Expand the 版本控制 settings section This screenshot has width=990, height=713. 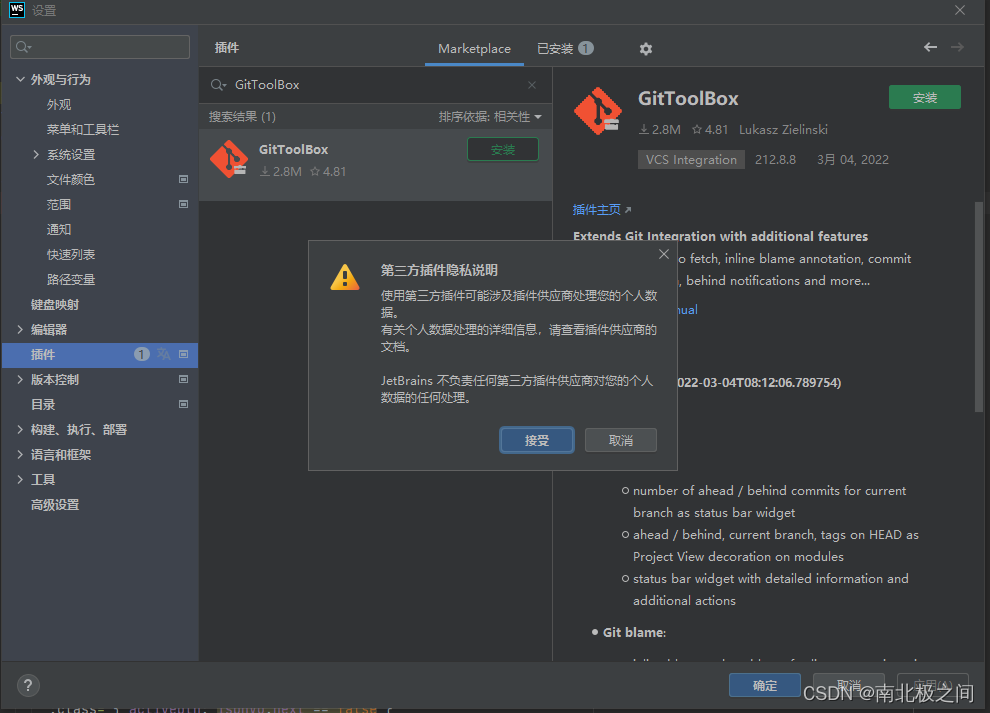20,379
